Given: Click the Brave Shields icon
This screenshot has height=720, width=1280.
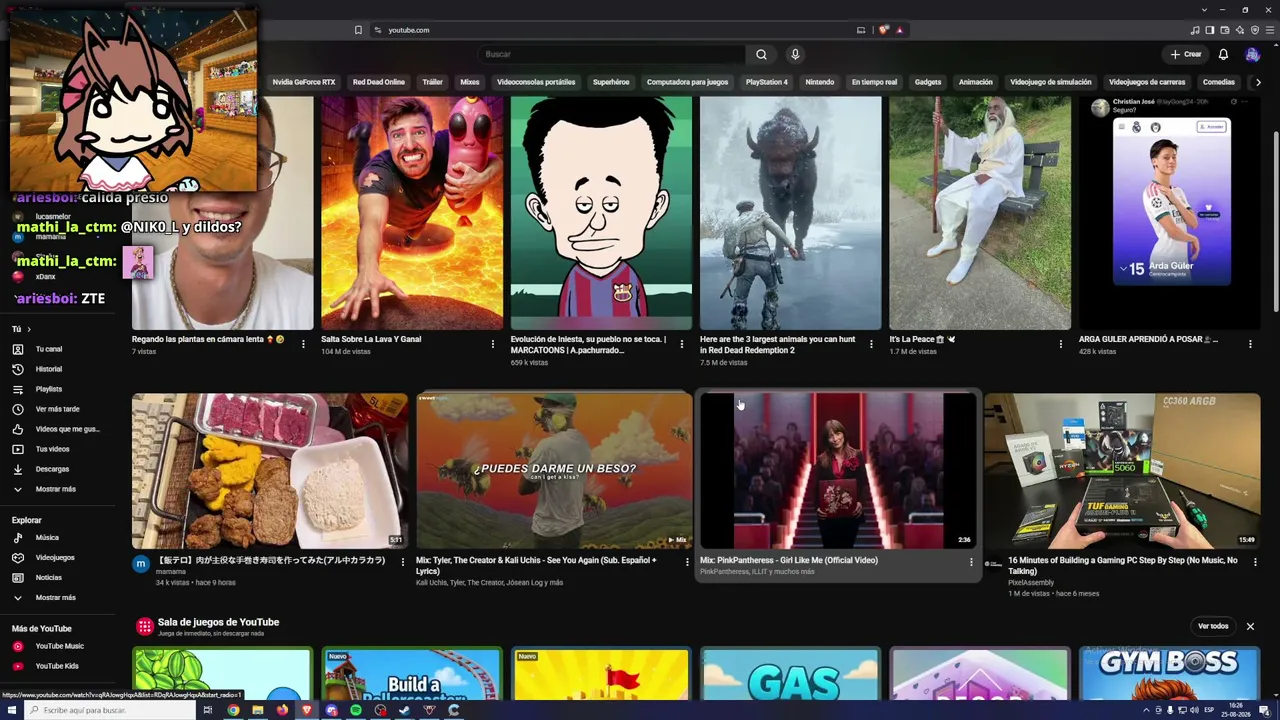Looking at the screenshot, I should point(883,30).
